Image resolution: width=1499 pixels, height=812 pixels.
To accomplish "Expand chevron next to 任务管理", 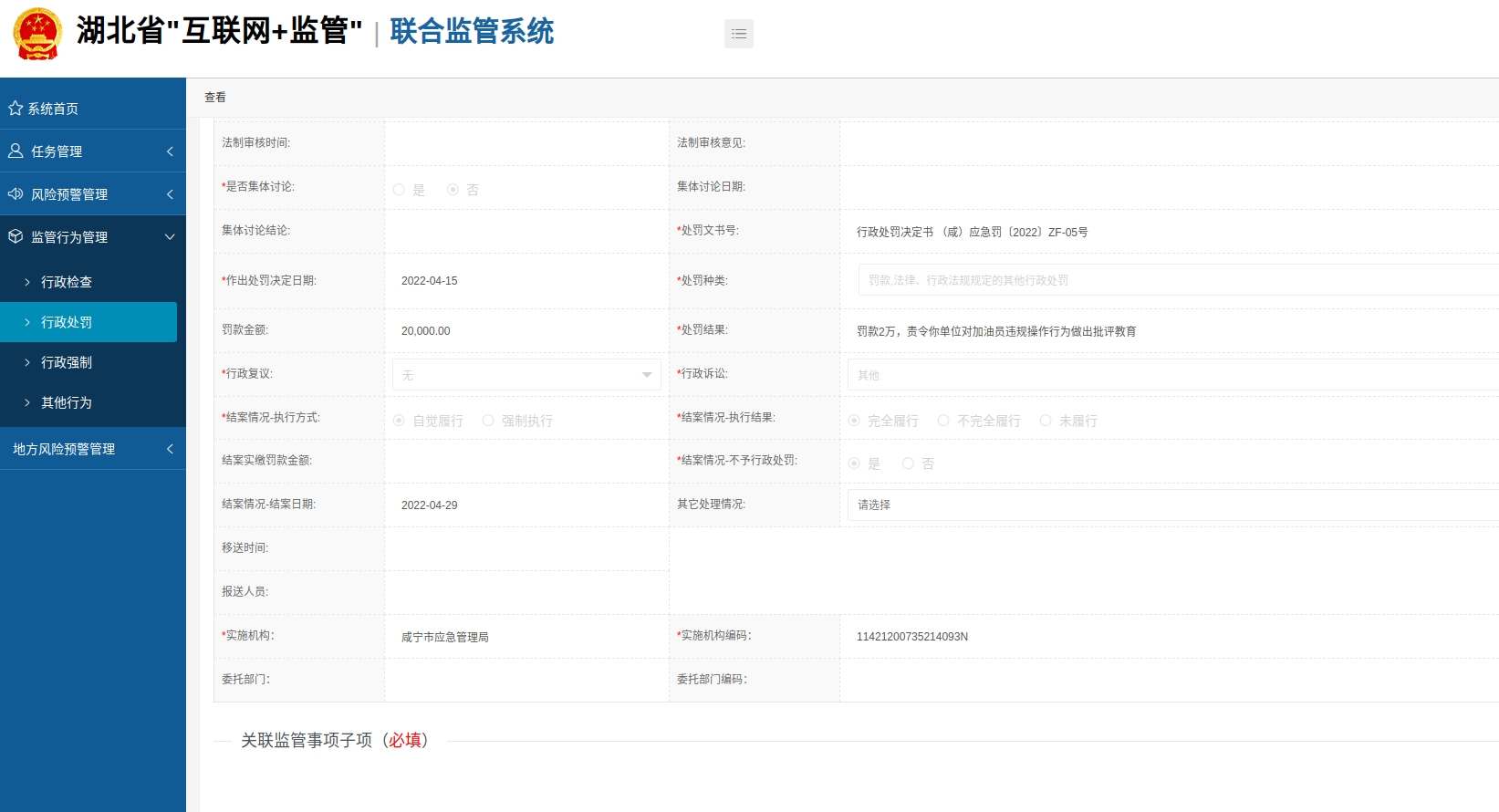I will coord(170,151).
